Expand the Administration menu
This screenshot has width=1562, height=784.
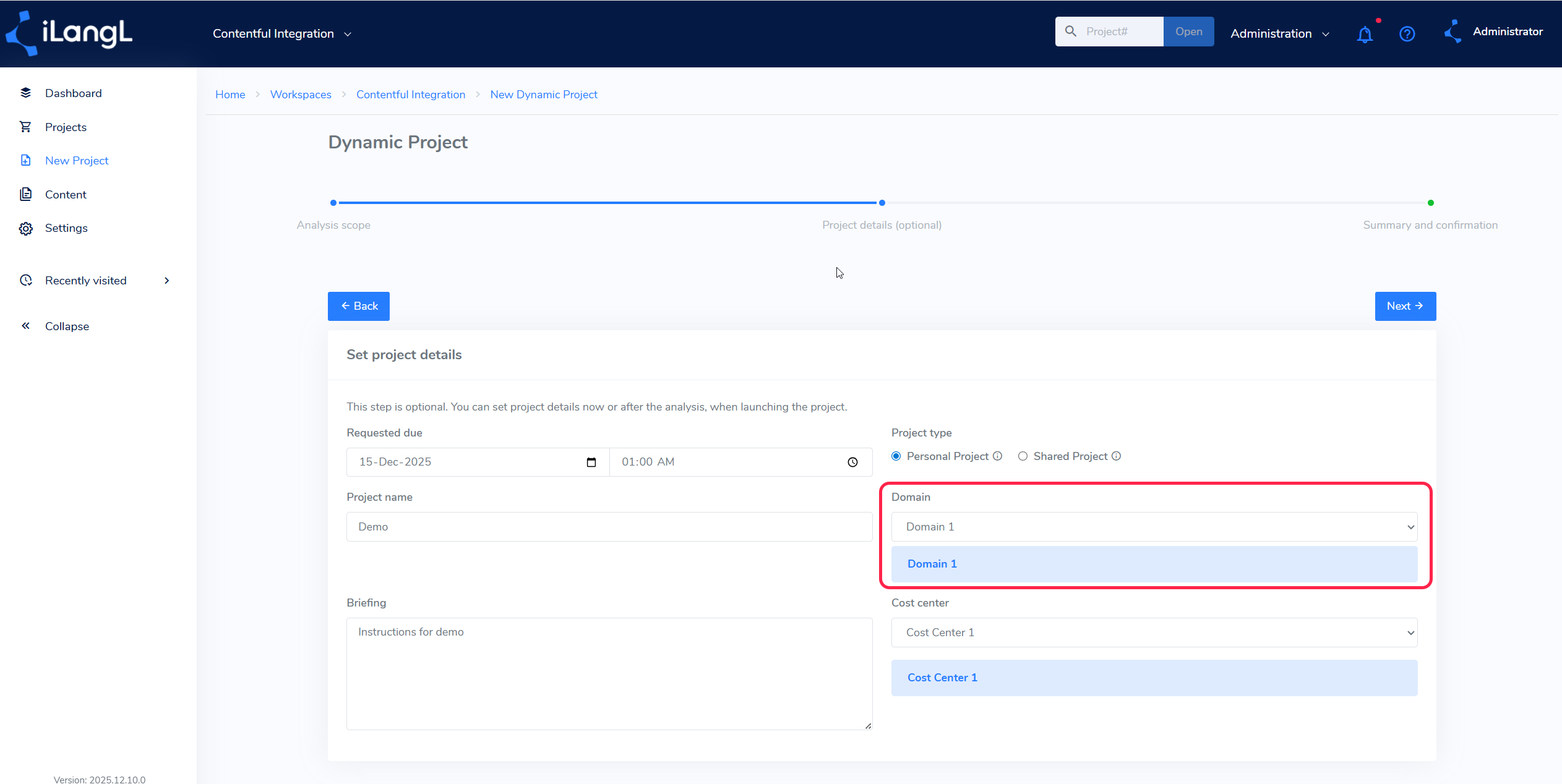(x=1279, y=34)
